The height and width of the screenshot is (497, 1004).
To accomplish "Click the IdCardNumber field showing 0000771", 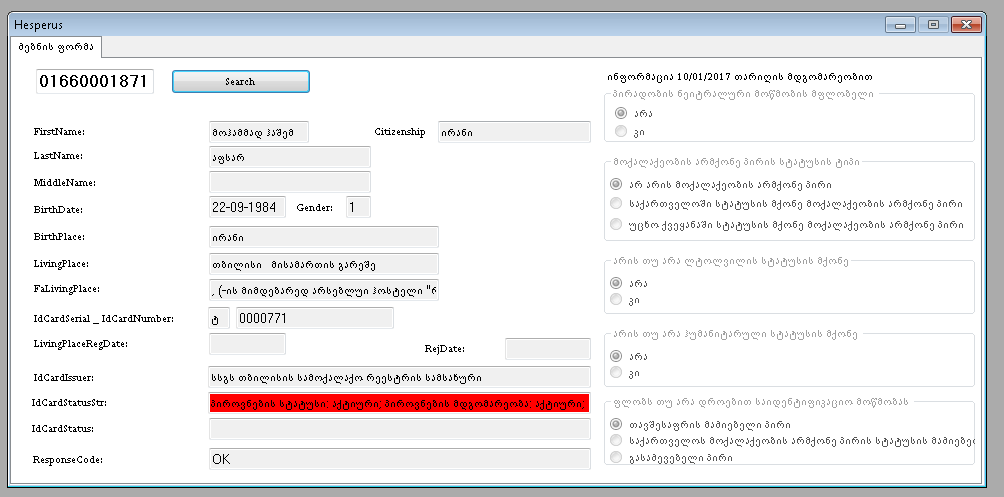I will [314, 318].
